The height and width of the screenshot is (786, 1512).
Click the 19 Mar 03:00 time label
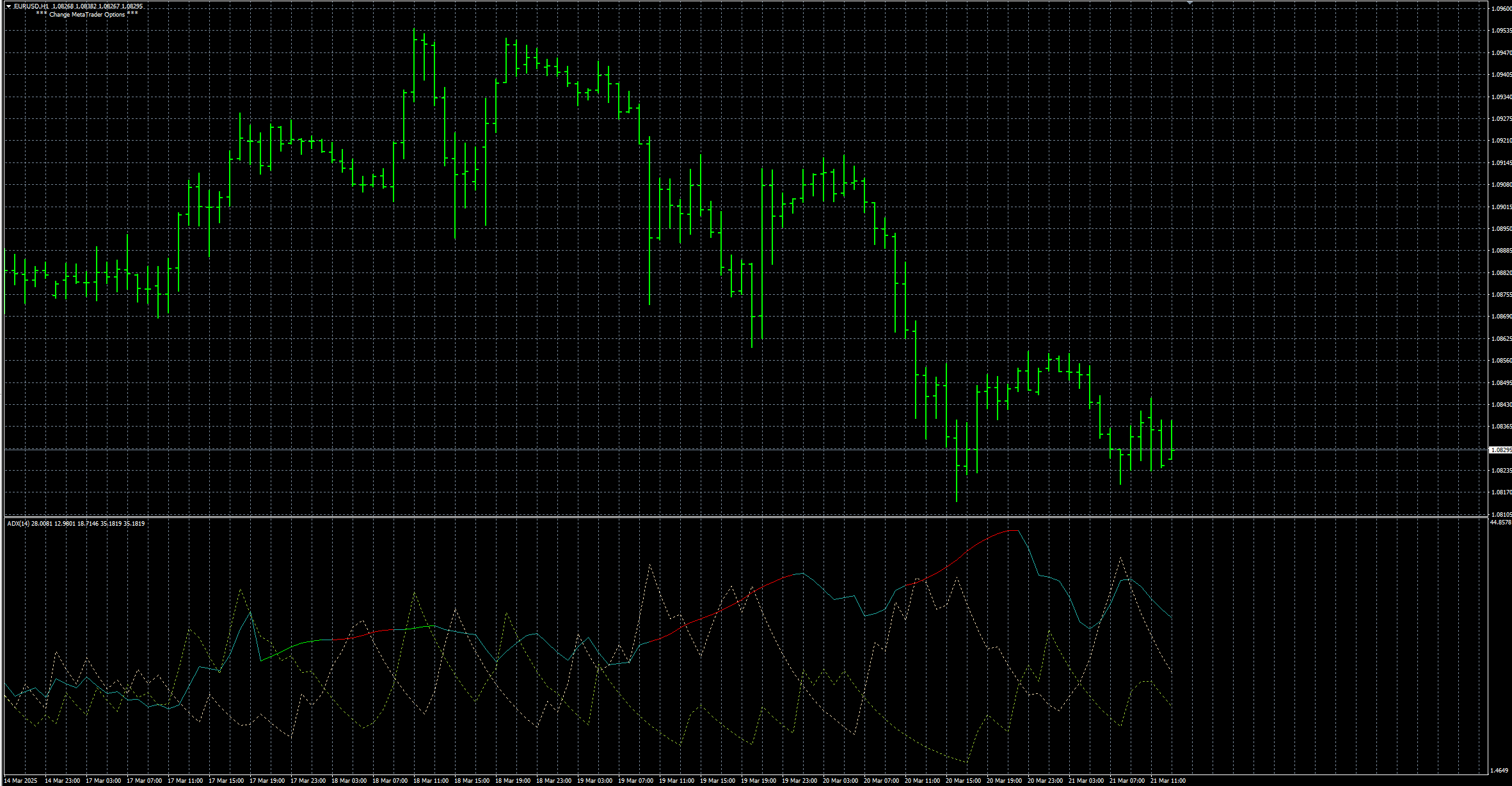click(x=594, y=781)
